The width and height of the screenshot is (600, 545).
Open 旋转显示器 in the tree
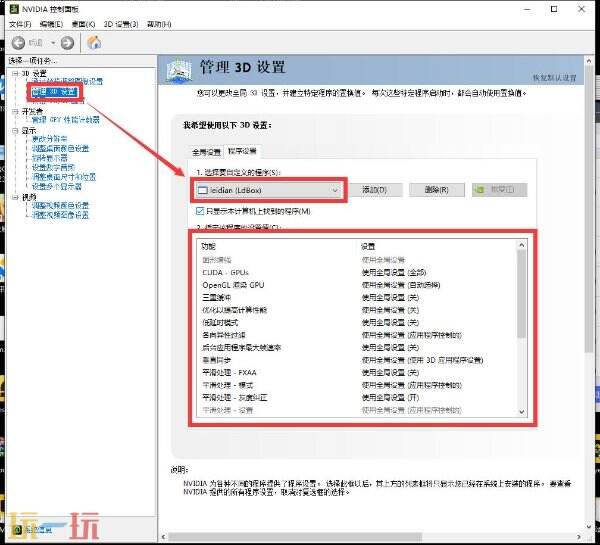tap(49, 158)
